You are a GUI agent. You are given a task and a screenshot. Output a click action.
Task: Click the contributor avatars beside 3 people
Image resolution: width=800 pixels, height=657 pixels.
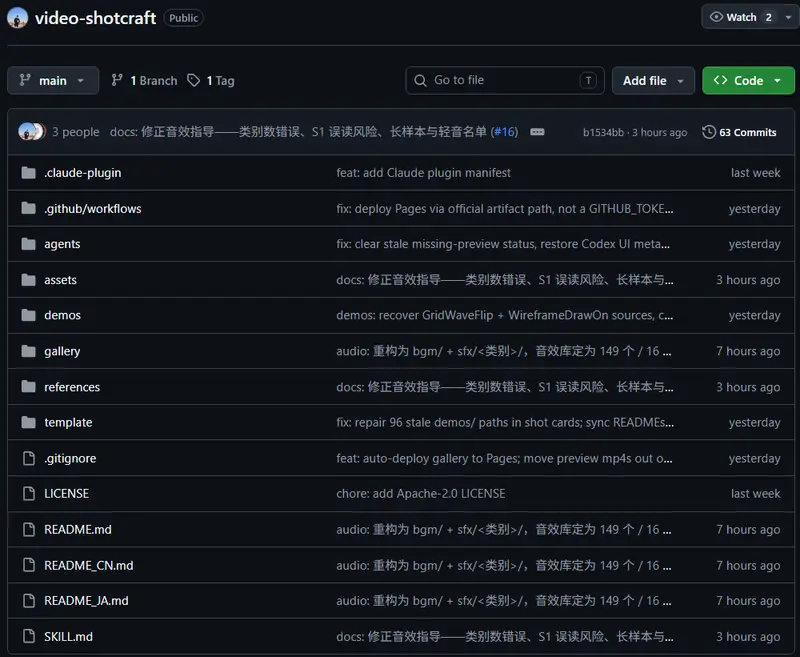pos(32,132)
